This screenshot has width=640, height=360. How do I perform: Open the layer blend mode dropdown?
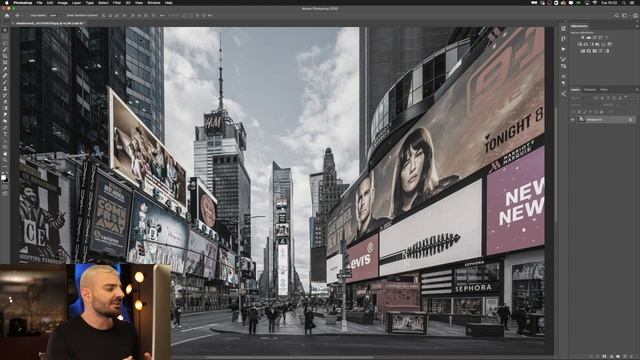point(586,105)
